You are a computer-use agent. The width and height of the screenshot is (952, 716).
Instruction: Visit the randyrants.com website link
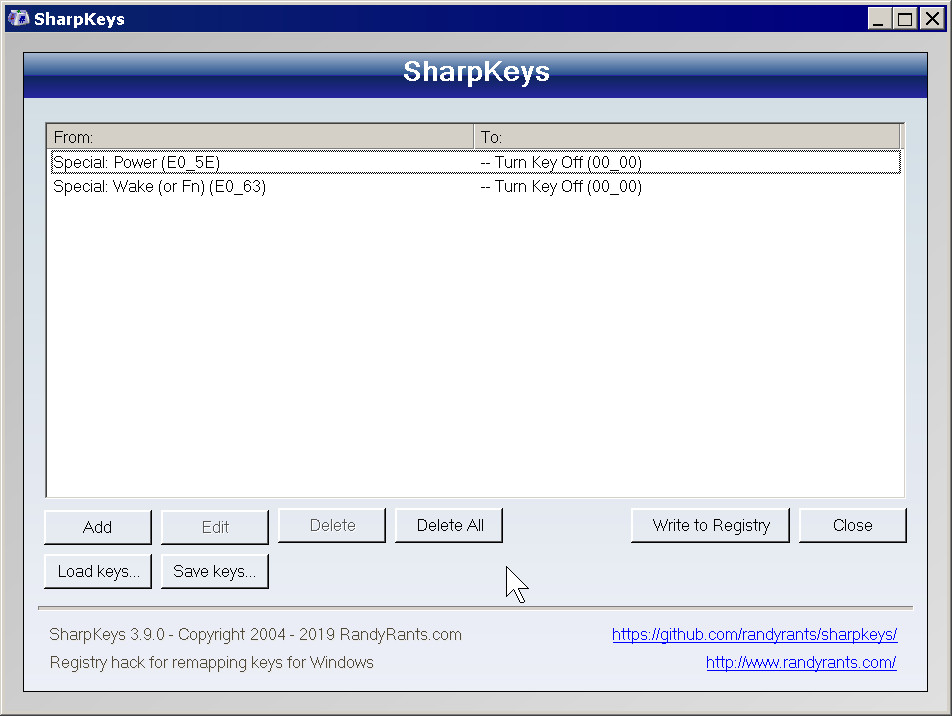800,662
